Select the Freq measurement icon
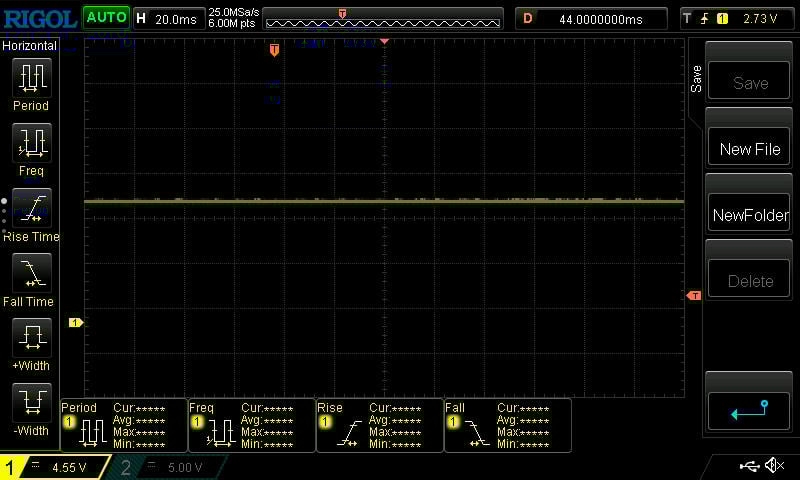Screen dimensions: 800x480 coord(32,142)
